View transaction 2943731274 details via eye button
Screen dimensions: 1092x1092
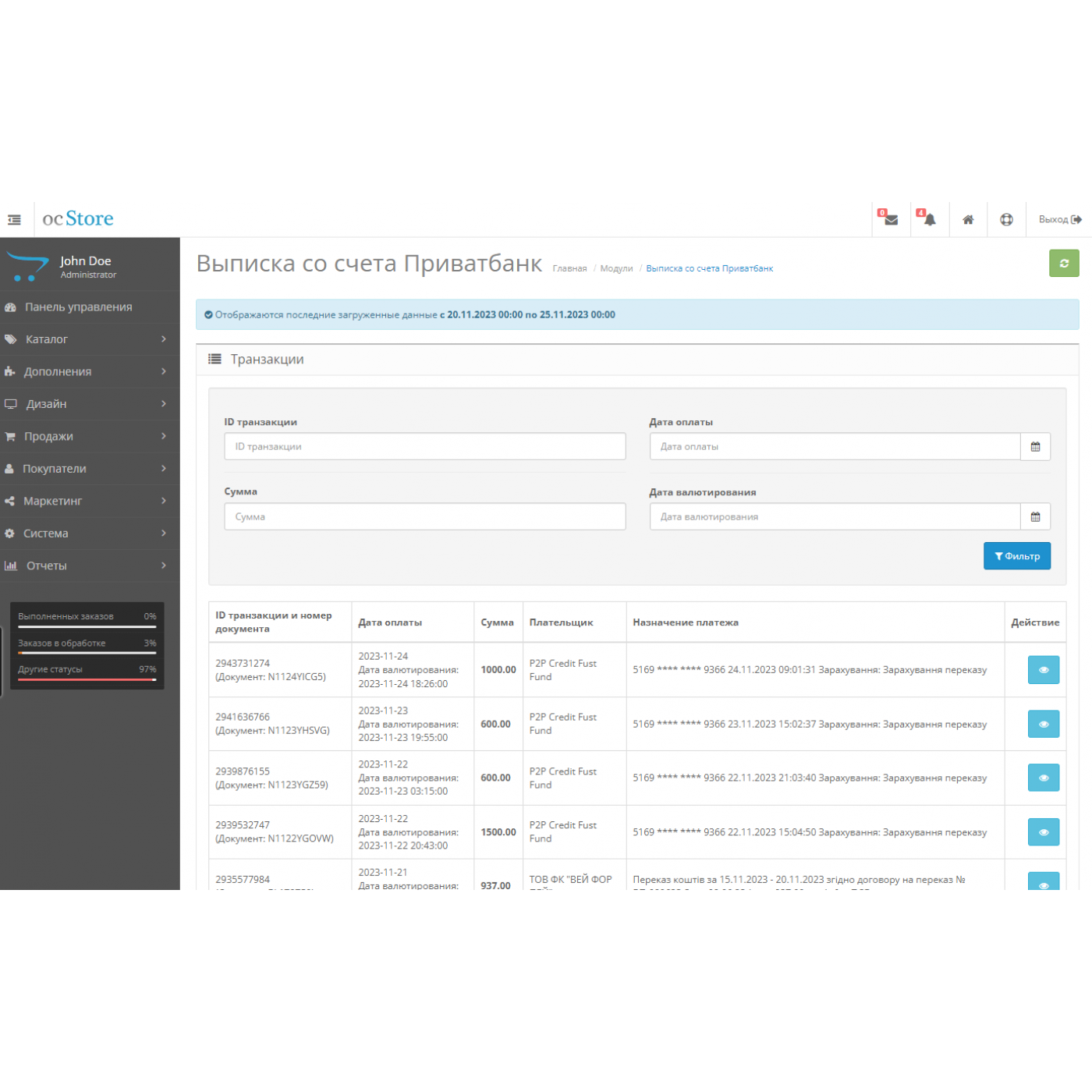coord(1043,670)
